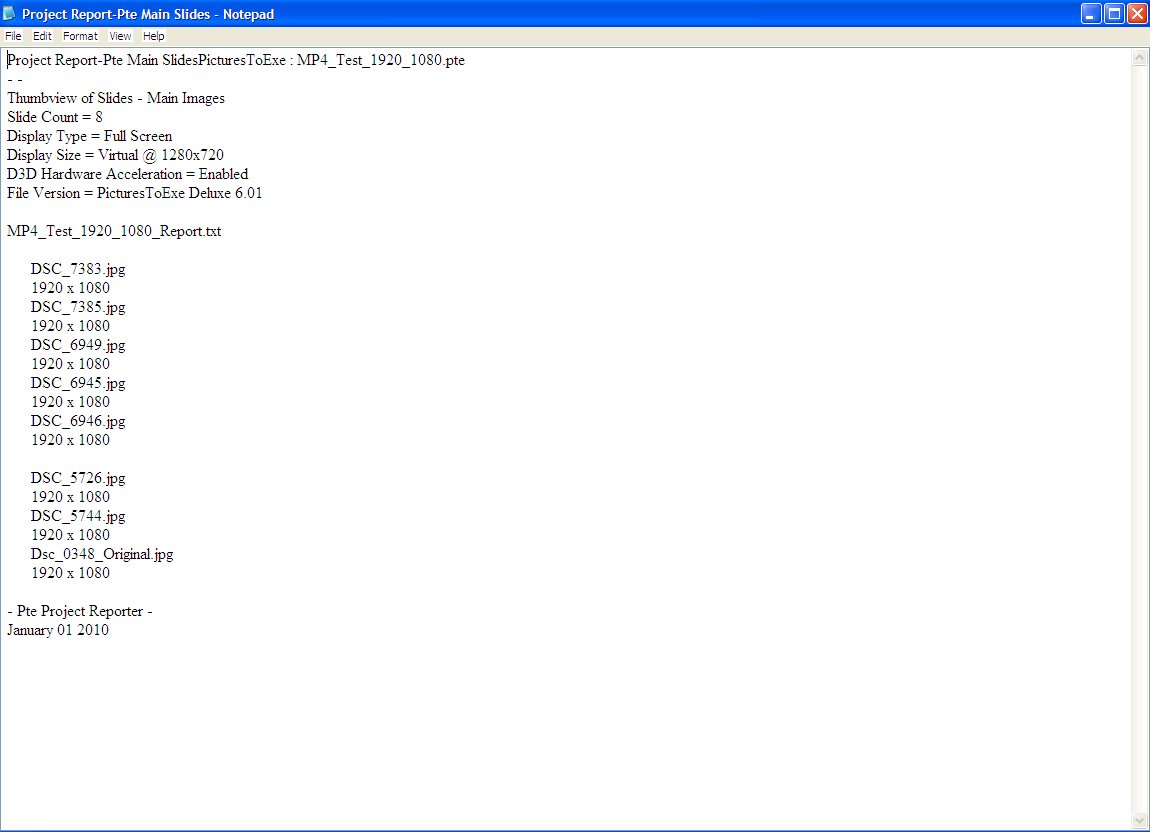Image resolution: width=1150 pixels, height=832 pixels.
Task: Click the 'MP4_Test_1920_1080_Report.txt' line
Action: pos(114,232)
